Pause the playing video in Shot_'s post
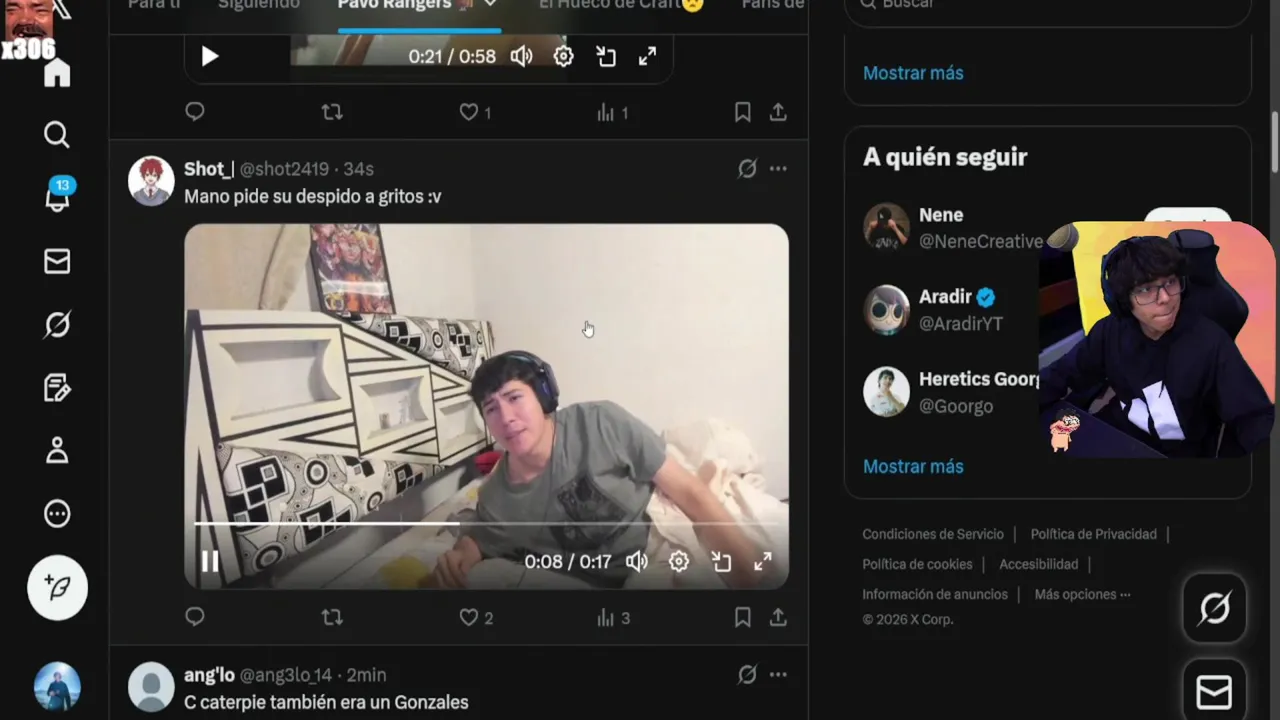Image resolution: width=1280 pixels, height=720 pixels. 210,561
